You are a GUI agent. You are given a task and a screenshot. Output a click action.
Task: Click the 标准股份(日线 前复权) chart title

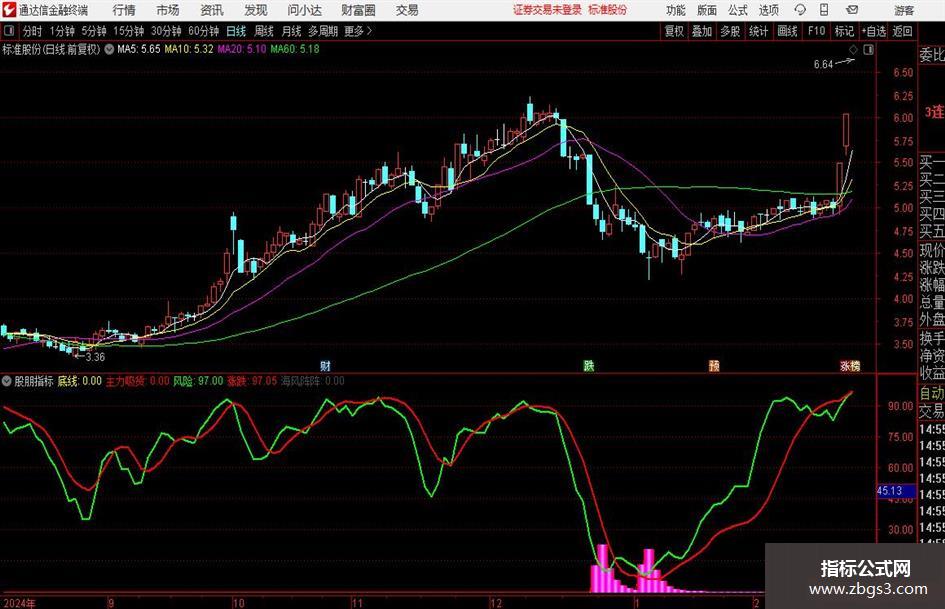coord(51,49)
